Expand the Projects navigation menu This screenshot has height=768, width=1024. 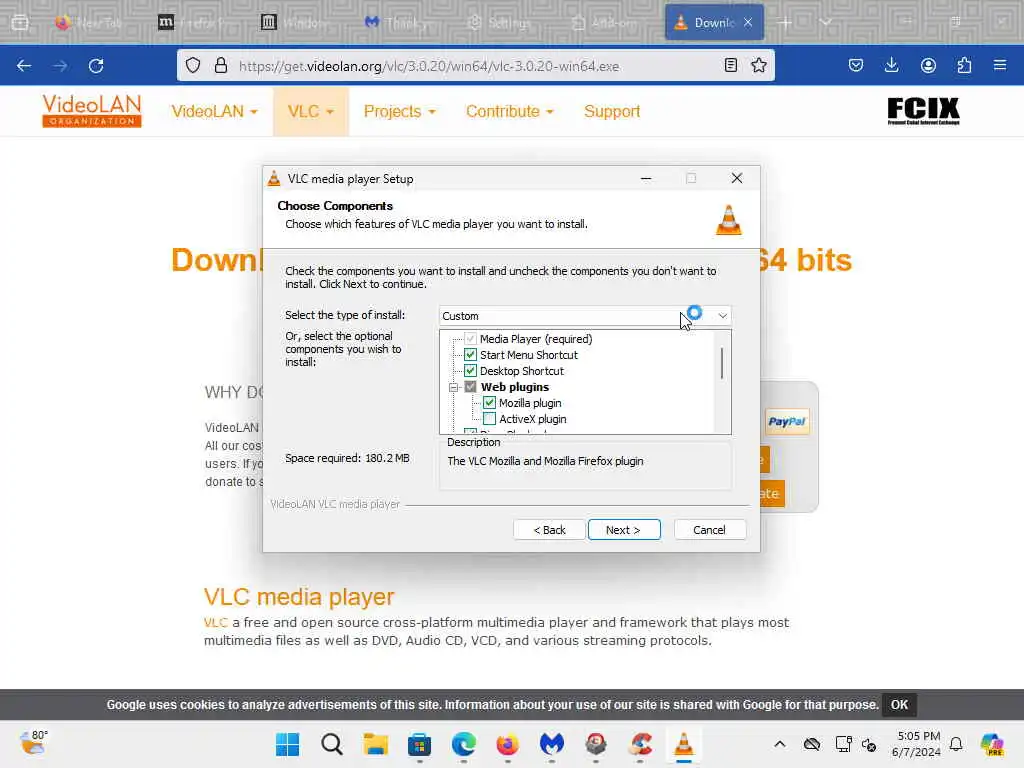point(399,112)
